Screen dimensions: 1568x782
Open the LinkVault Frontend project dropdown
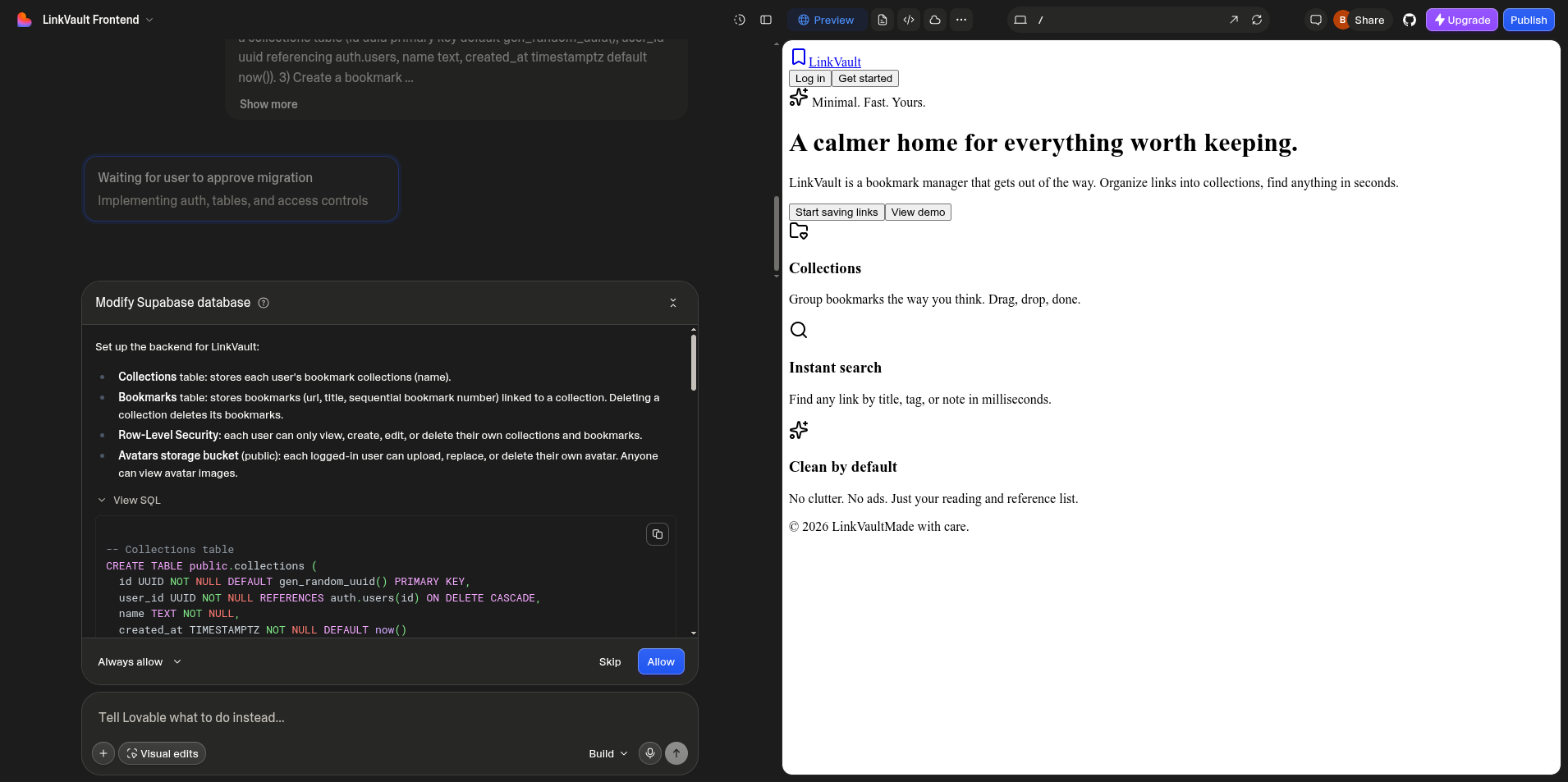[x=98, y=20]
